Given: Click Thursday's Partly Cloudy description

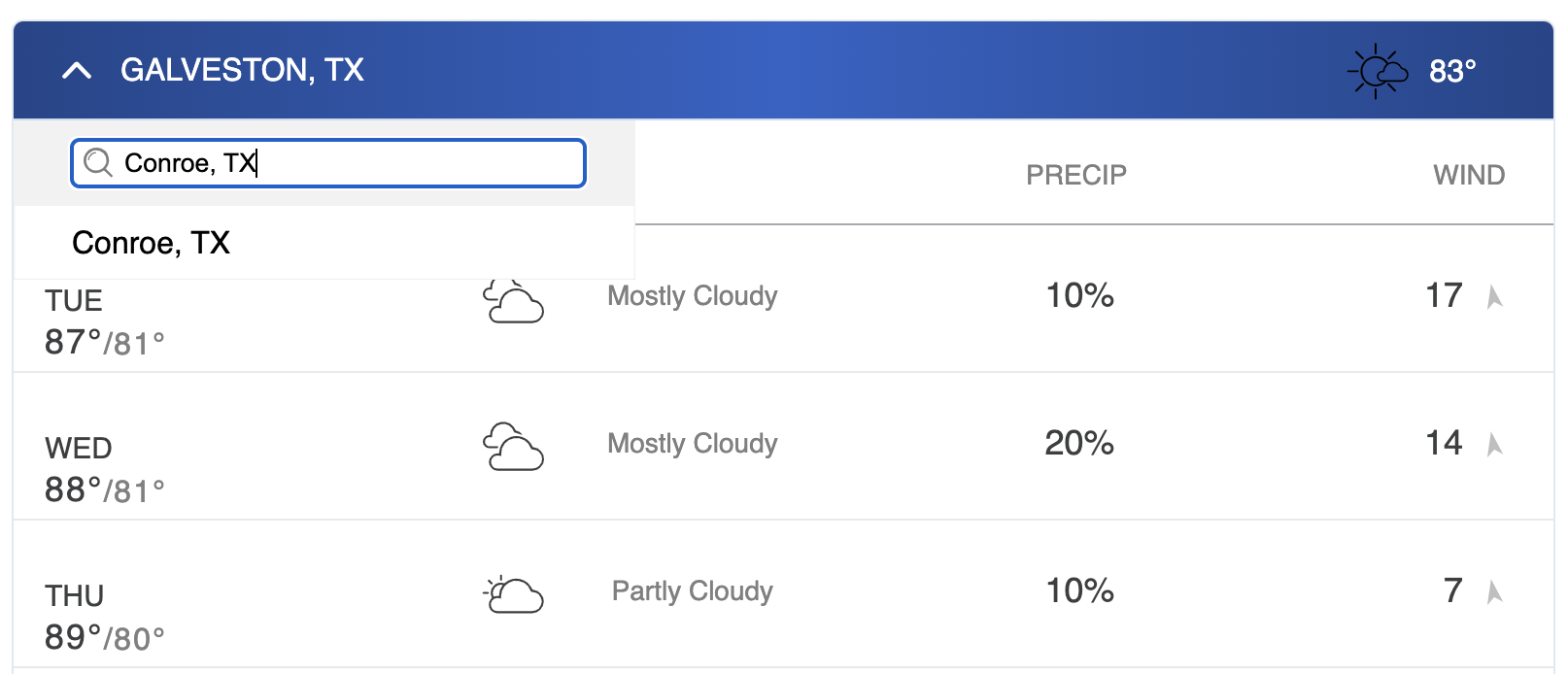Looking at the screenshot, I should 693,590.
